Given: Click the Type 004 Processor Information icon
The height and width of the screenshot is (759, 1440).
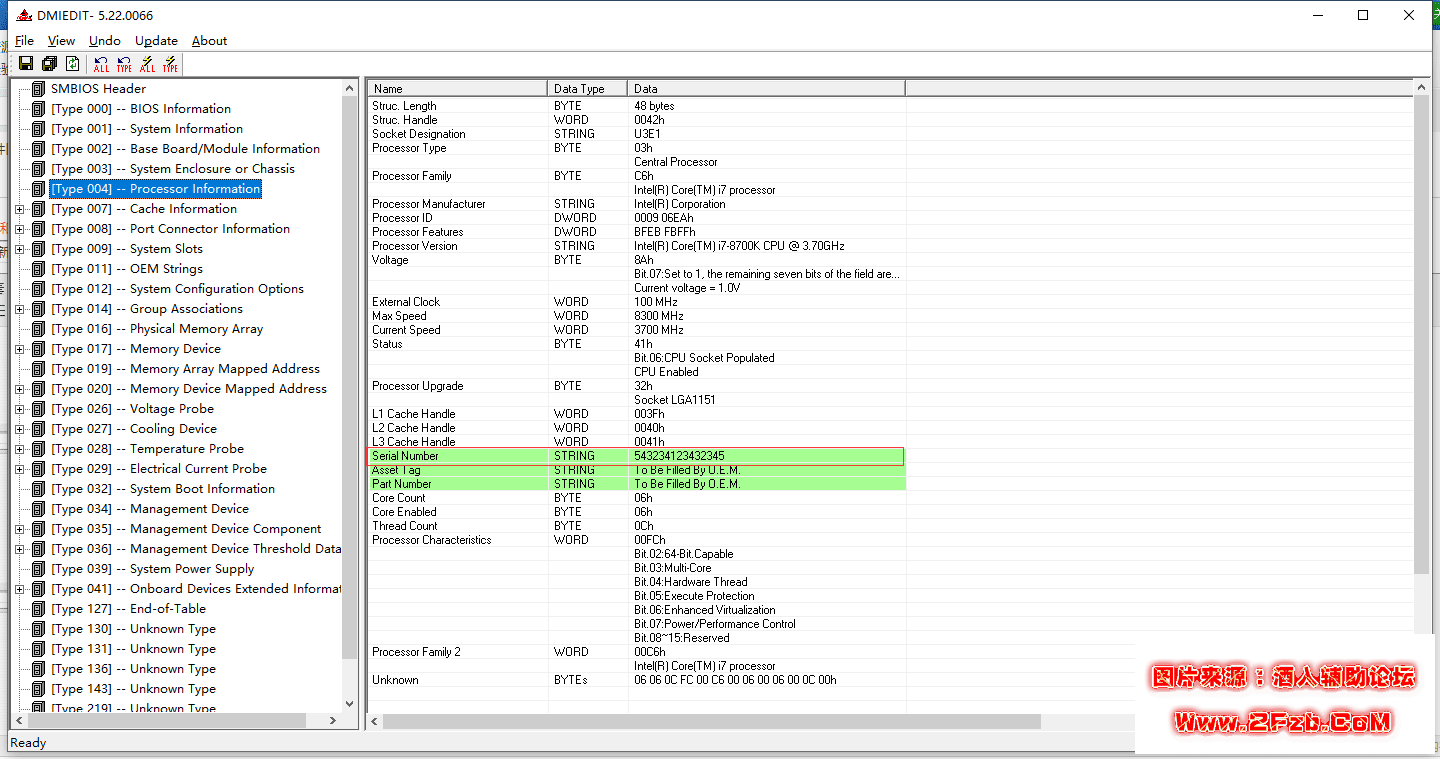Looking at the screenshot, I should click(x=39, y=189).
